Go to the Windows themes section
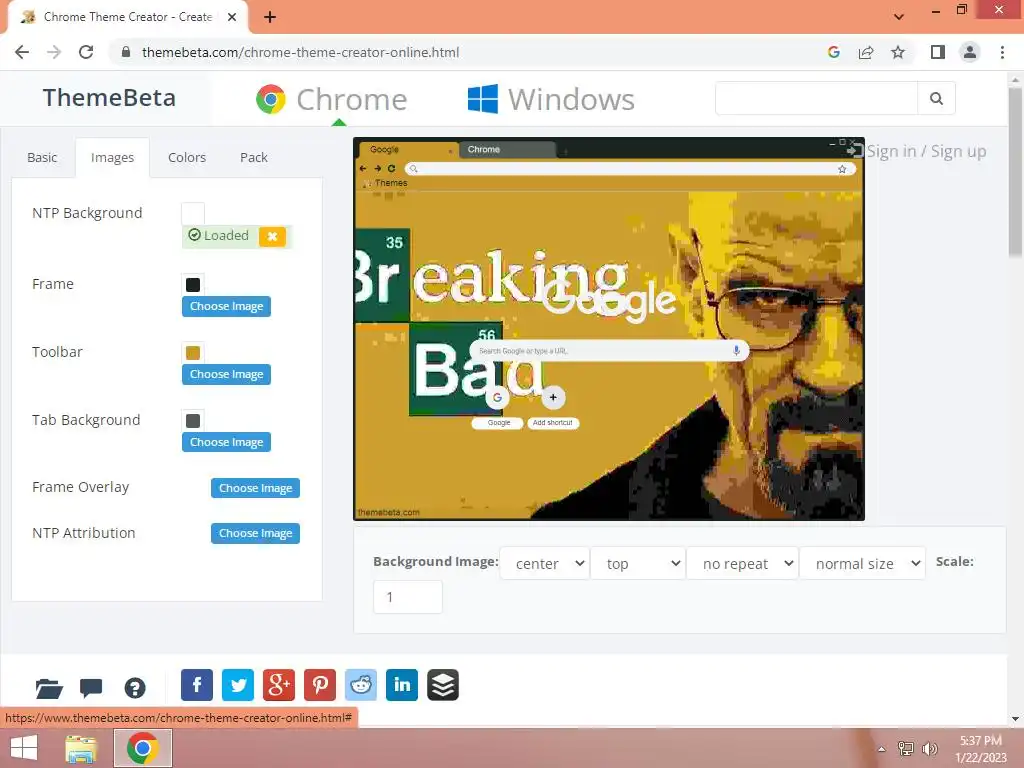 551,99
